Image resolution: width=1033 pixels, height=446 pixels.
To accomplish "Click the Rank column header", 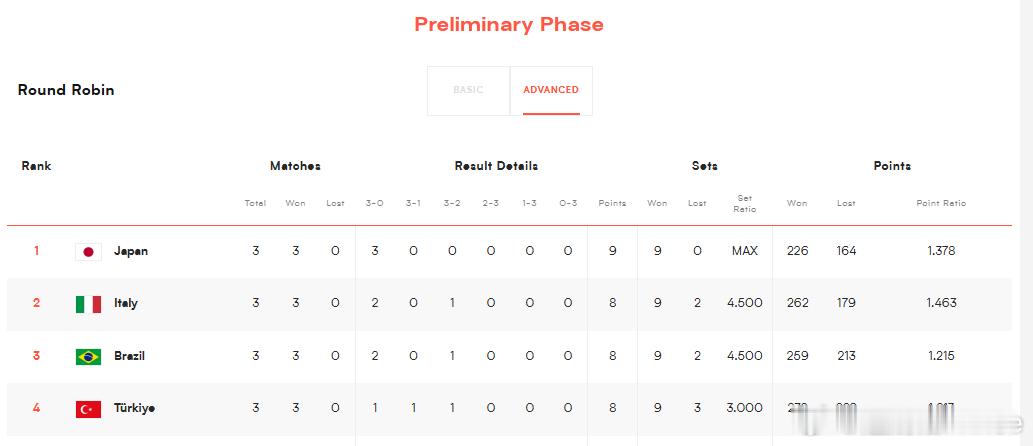I will point(36,166).
